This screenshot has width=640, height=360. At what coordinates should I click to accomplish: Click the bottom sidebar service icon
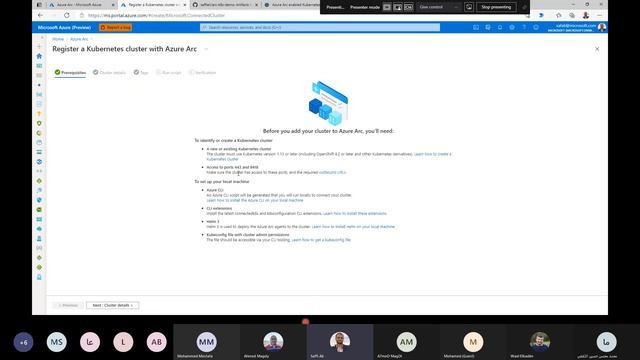pyautogui.click(x=39, y=277)
